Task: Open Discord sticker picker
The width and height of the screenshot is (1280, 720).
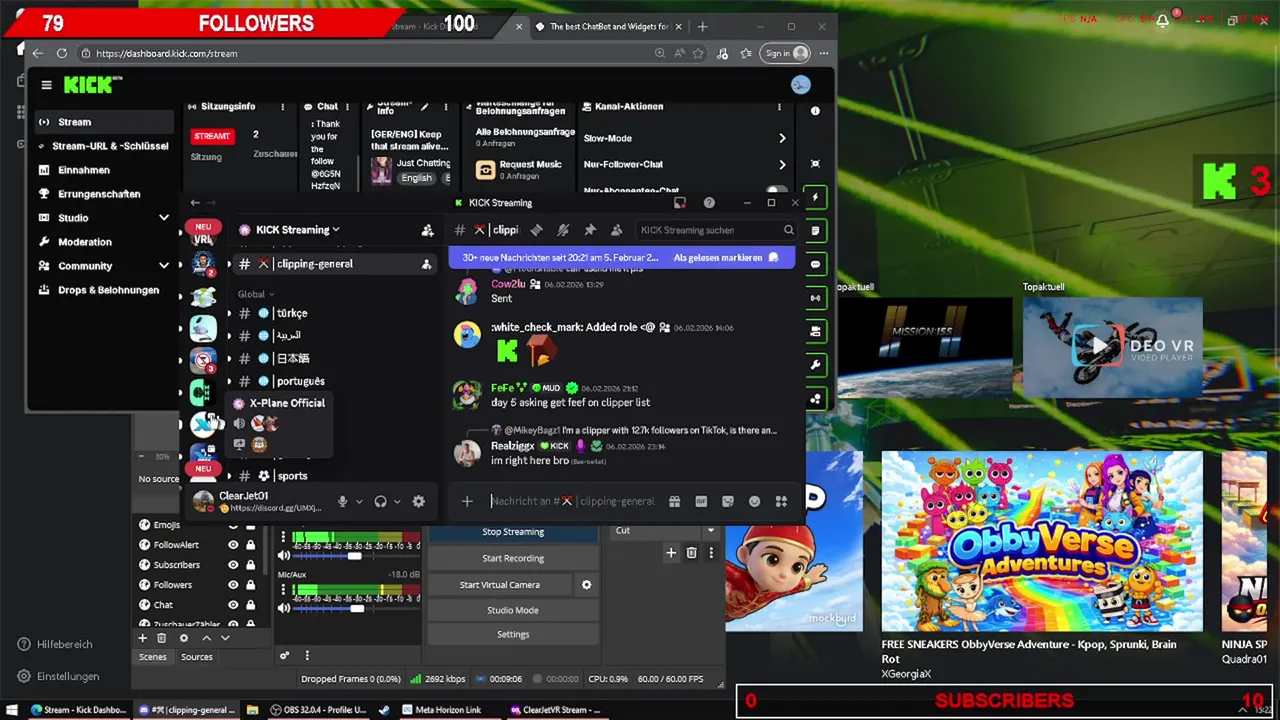Action: click(x=728, y=502)
